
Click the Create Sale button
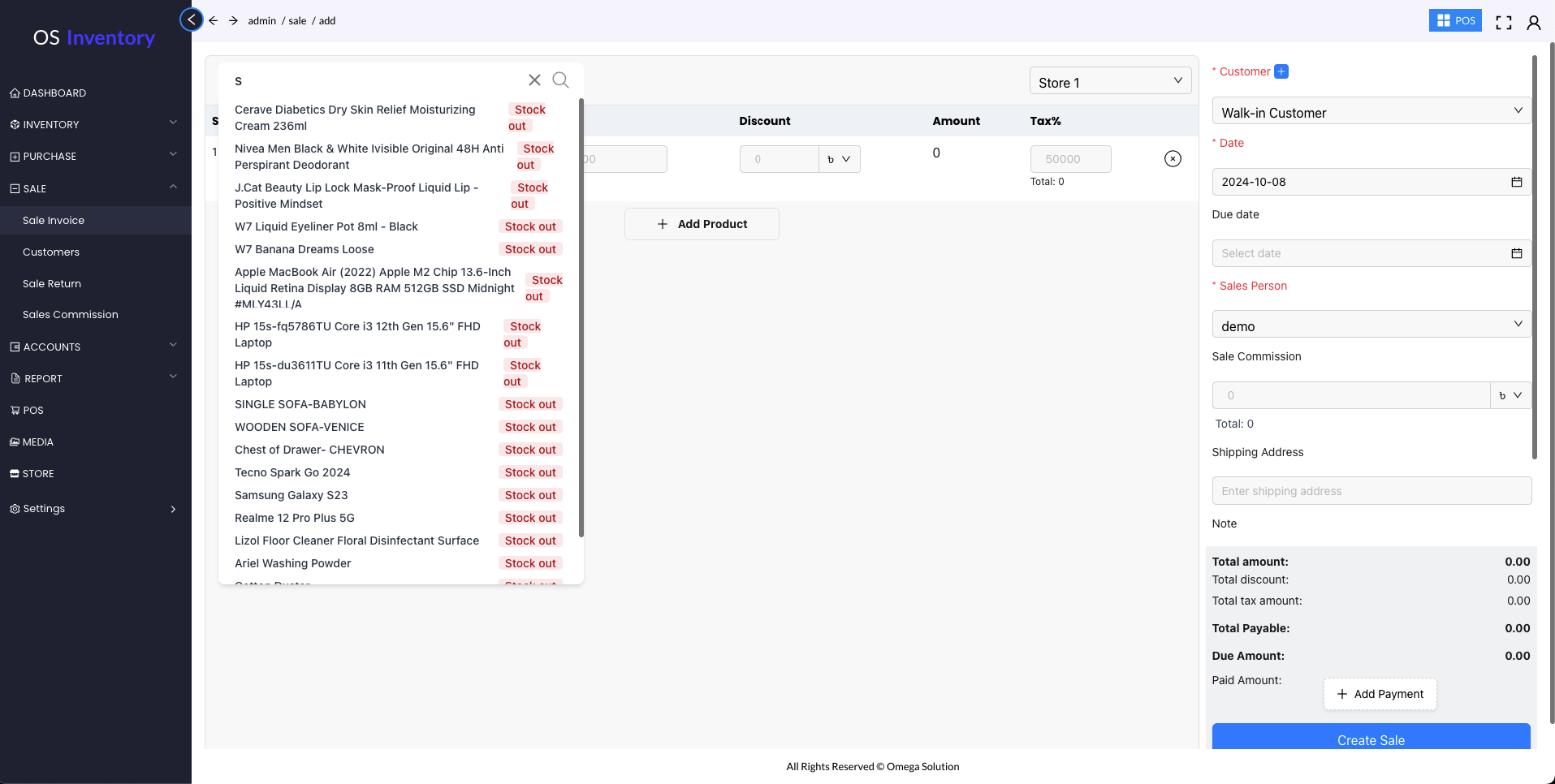(1371, 739)
